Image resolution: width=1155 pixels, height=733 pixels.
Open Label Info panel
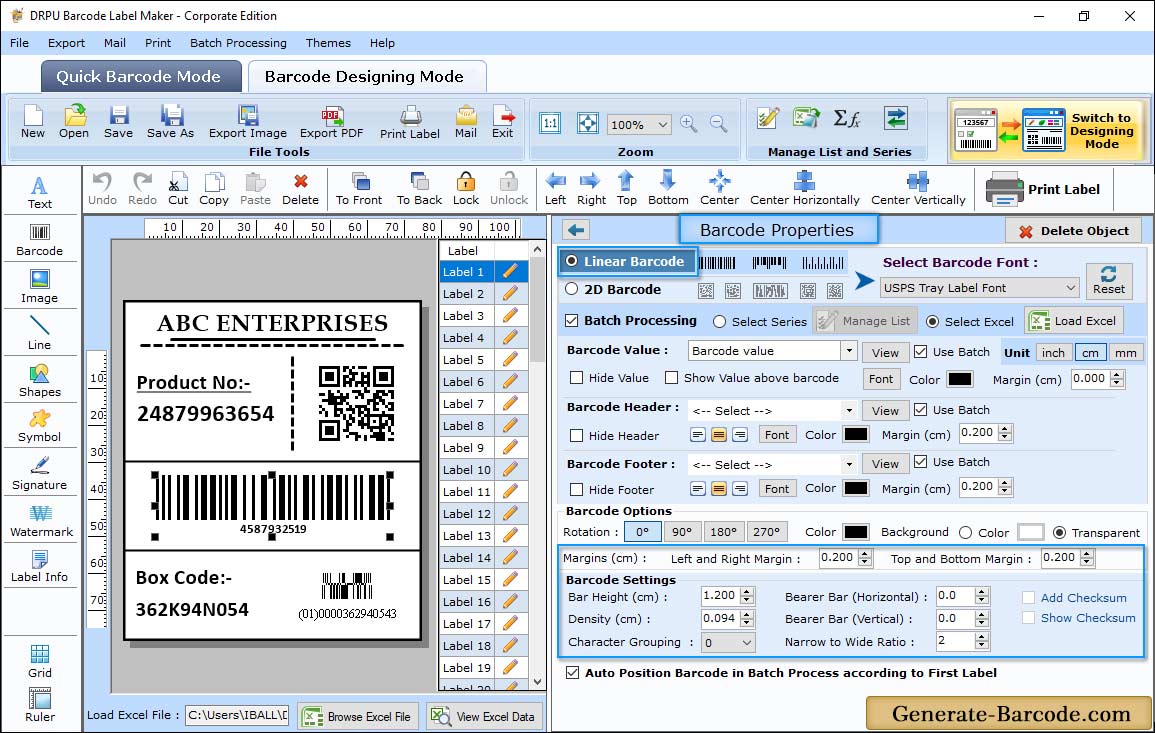click(40, 566)
